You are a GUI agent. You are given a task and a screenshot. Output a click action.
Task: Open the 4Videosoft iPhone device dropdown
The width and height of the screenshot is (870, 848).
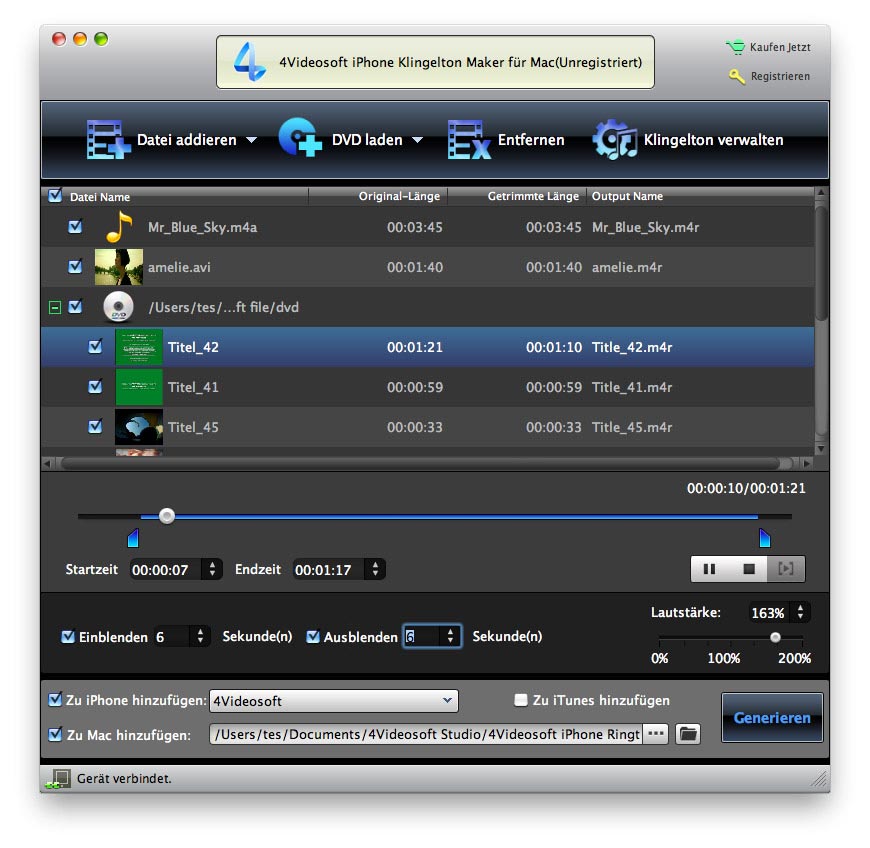[x=333, y=701]
